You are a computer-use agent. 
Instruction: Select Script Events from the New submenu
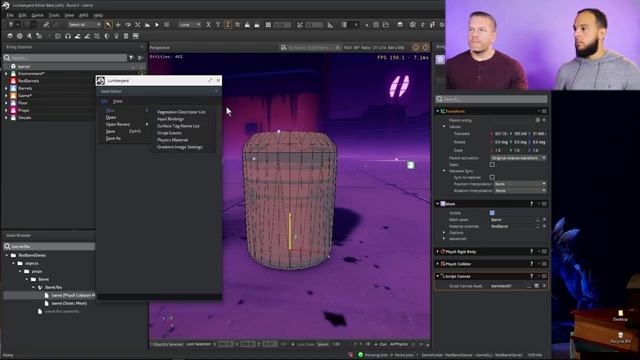pyautogui.click(x=169, y=133)
